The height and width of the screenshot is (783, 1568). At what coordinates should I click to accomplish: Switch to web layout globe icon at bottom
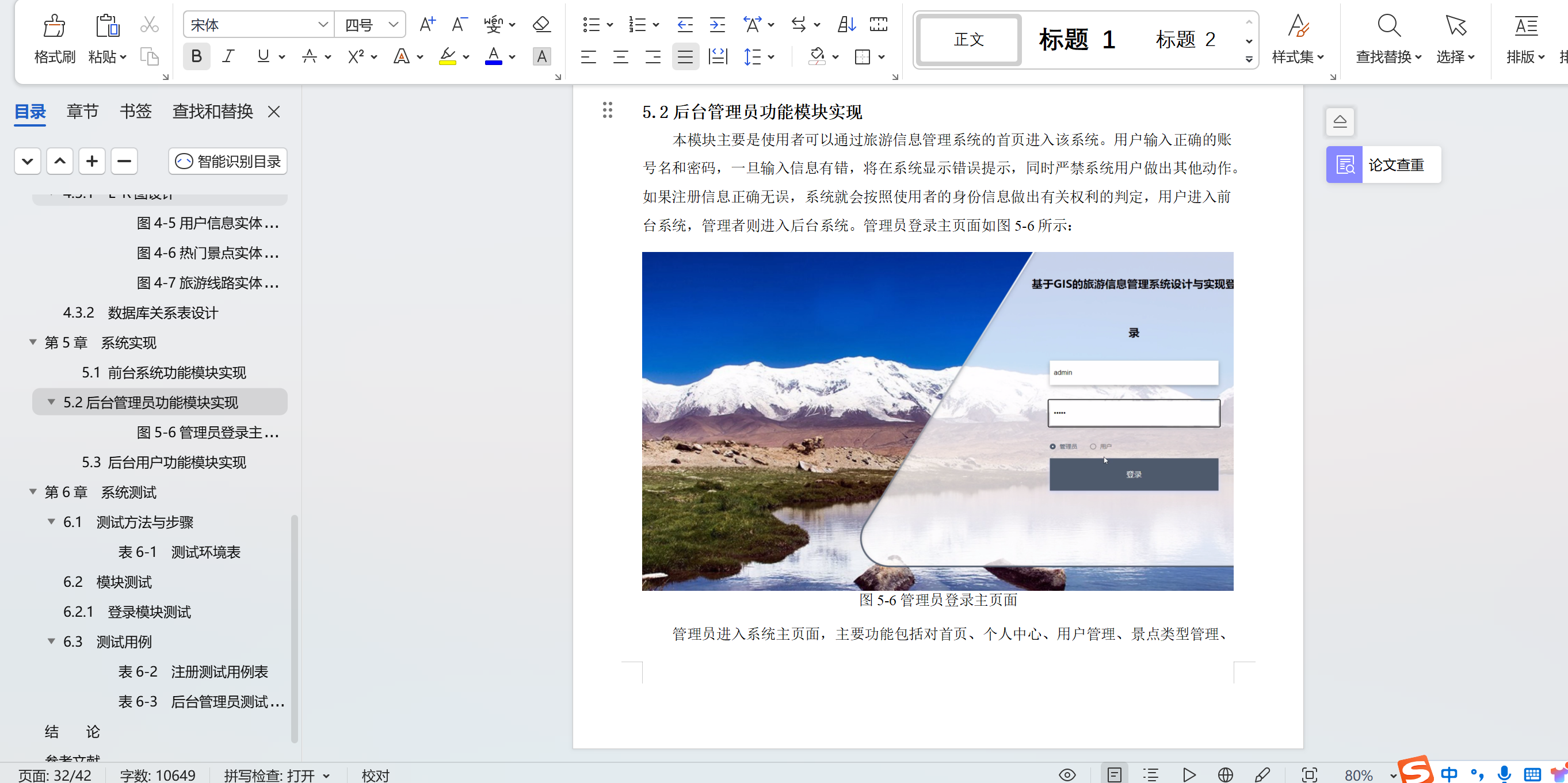(1225, 774)
